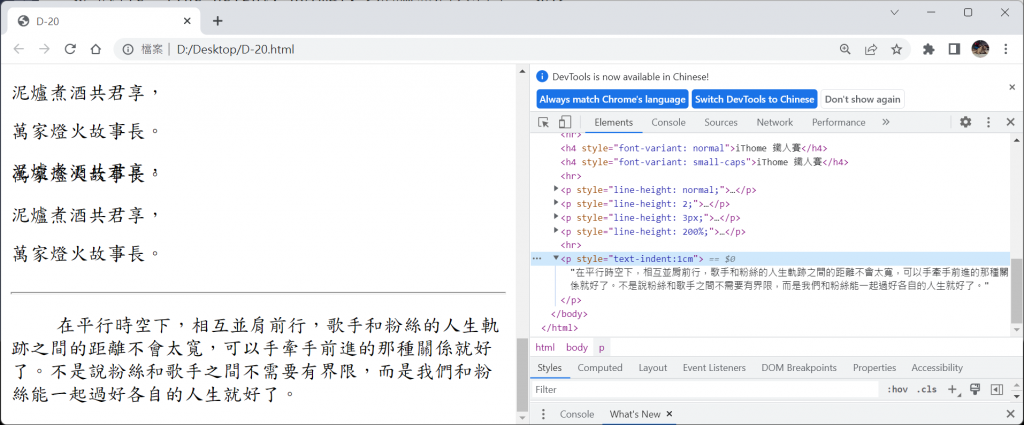Open the selected node's ellipsis actions
The height and width of the screenshot is (425, 1024).
point(537,259)
